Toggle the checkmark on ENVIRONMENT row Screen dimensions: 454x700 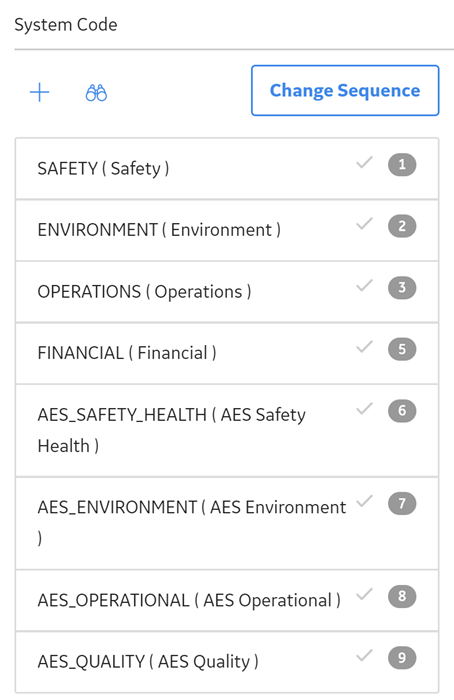[x=364, y=224]
